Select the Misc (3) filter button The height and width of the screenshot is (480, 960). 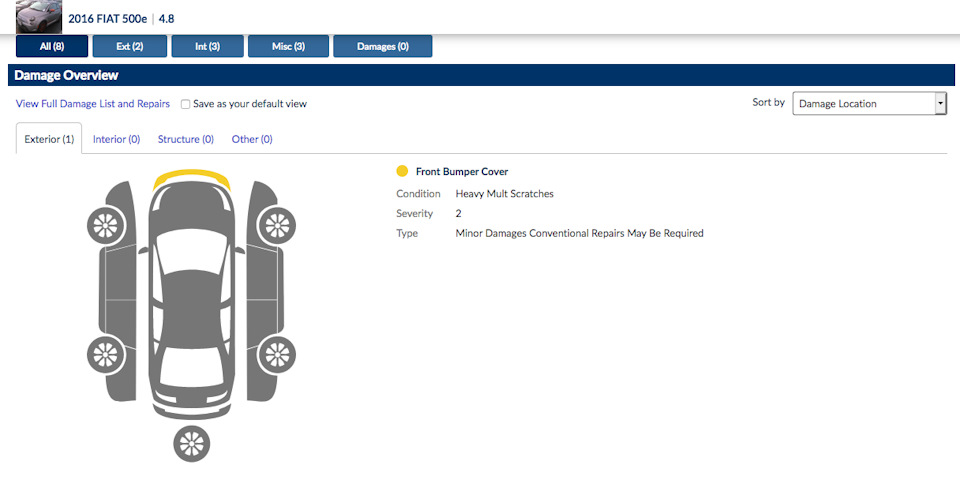[x=288, y=47]
